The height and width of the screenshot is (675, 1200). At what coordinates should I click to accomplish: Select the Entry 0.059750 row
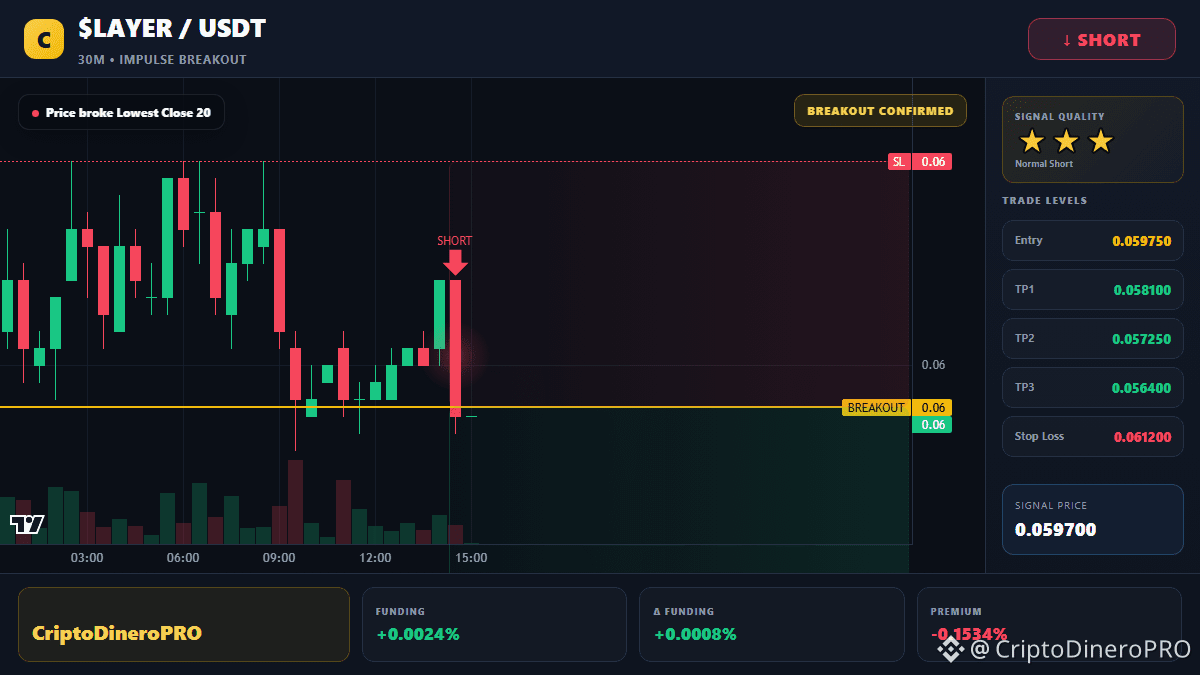click(1092, 240)
